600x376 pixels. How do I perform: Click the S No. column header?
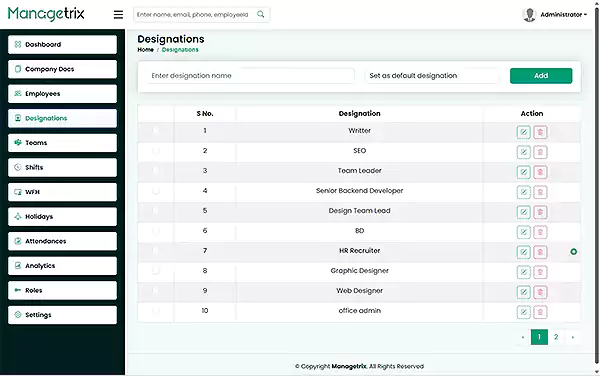tap(205, 114)
